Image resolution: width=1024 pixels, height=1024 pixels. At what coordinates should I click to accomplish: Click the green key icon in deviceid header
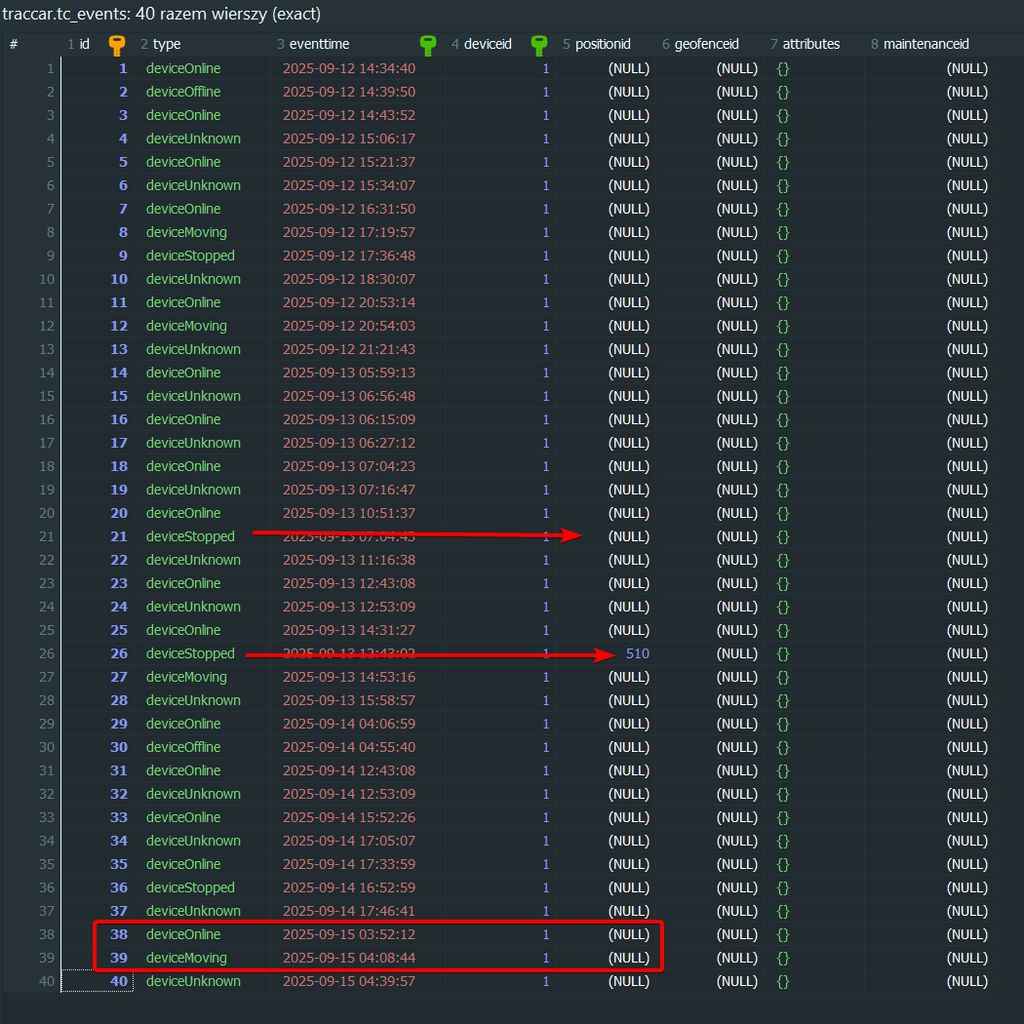click(539, 45)
